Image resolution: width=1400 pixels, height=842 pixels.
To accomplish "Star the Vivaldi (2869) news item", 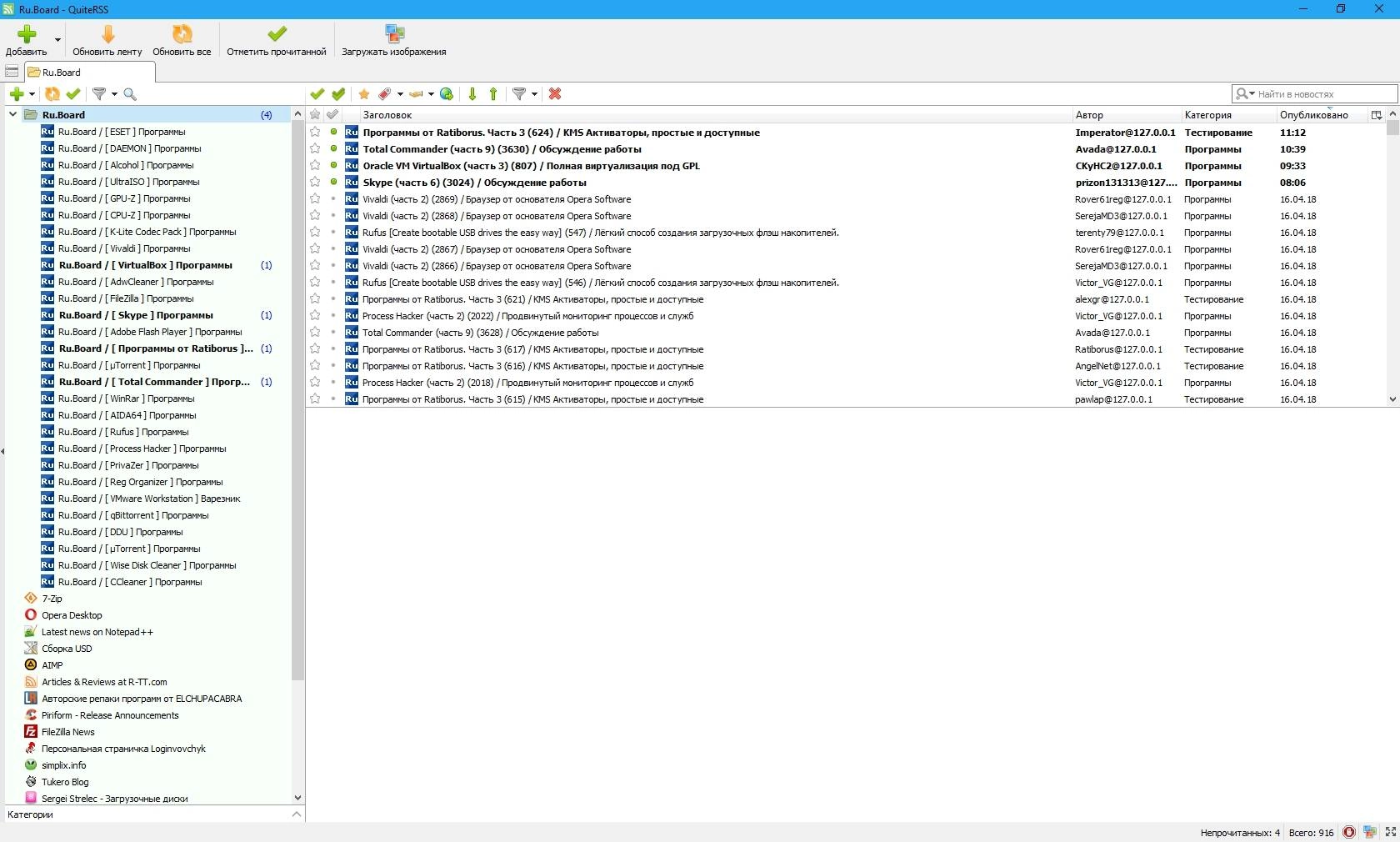I will (x=315, y=198).
